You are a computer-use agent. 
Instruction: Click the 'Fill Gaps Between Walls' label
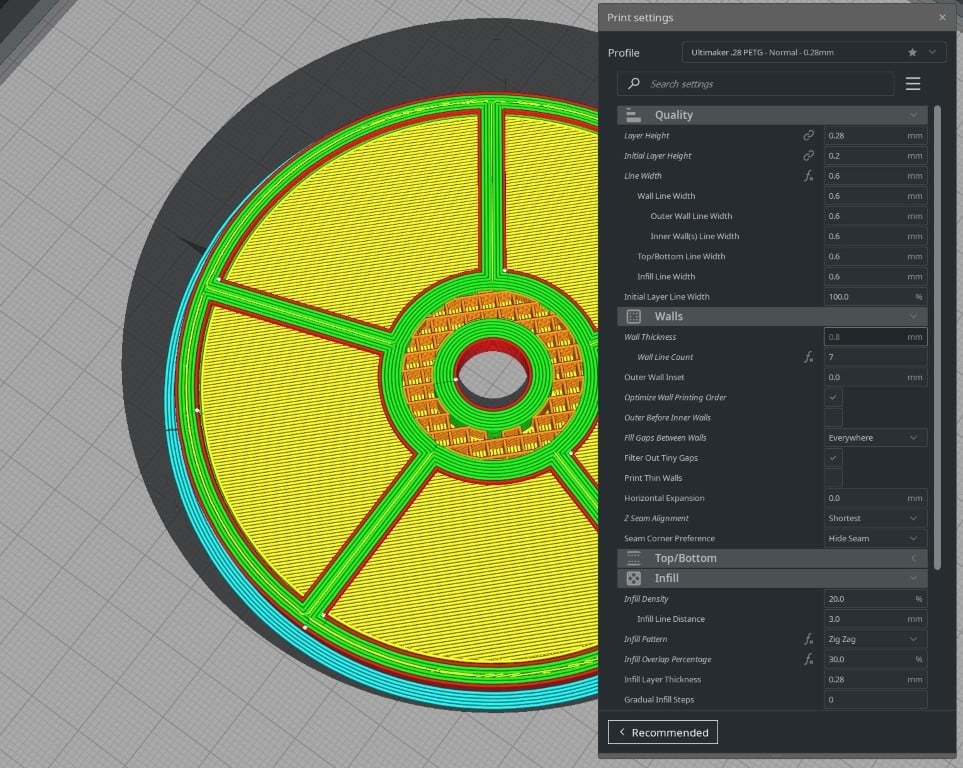click(665, 437)
